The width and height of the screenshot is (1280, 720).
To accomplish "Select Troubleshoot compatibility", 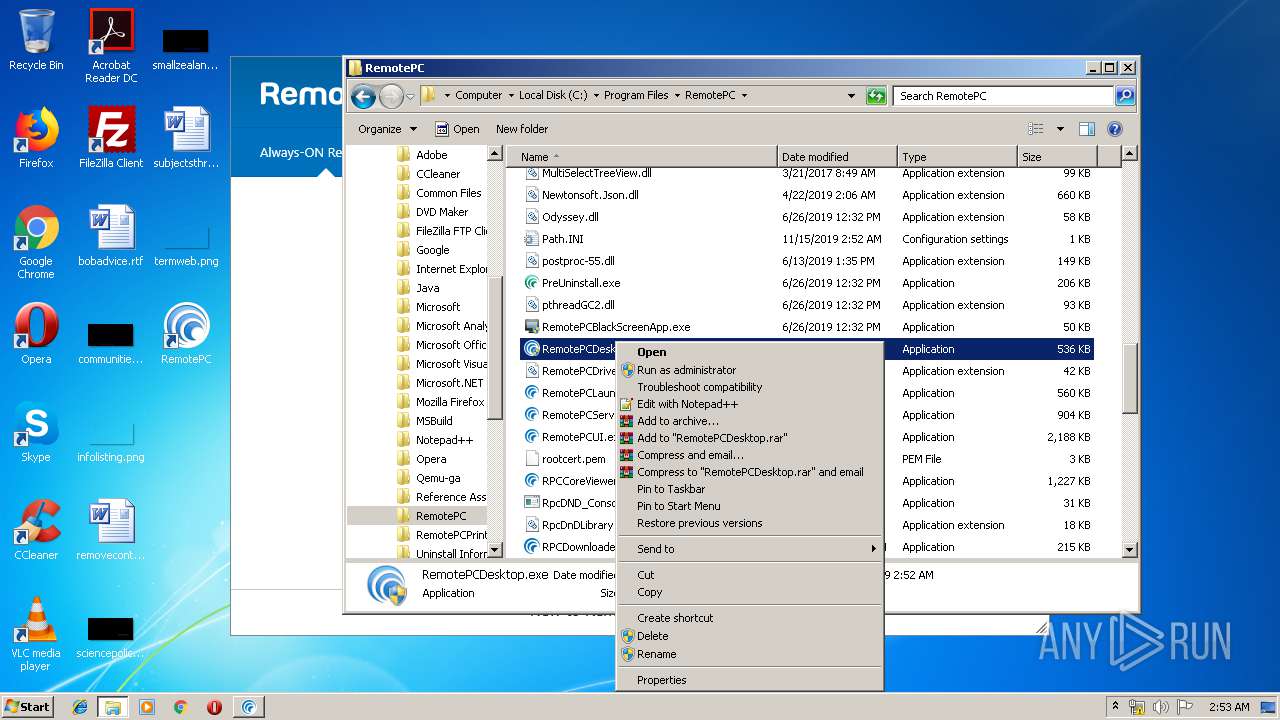I will coord(749,387).
